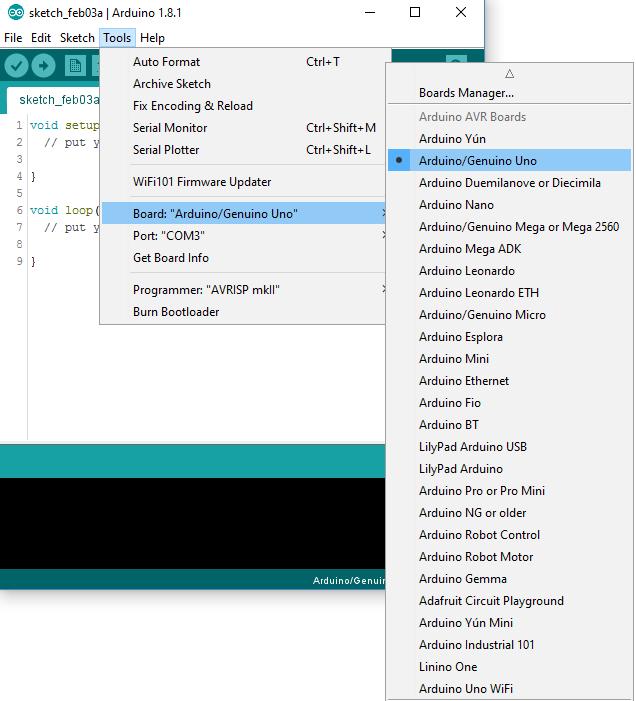Open the Serial Monitor
This screenshot has height=701, width=636.
[244, 128]
